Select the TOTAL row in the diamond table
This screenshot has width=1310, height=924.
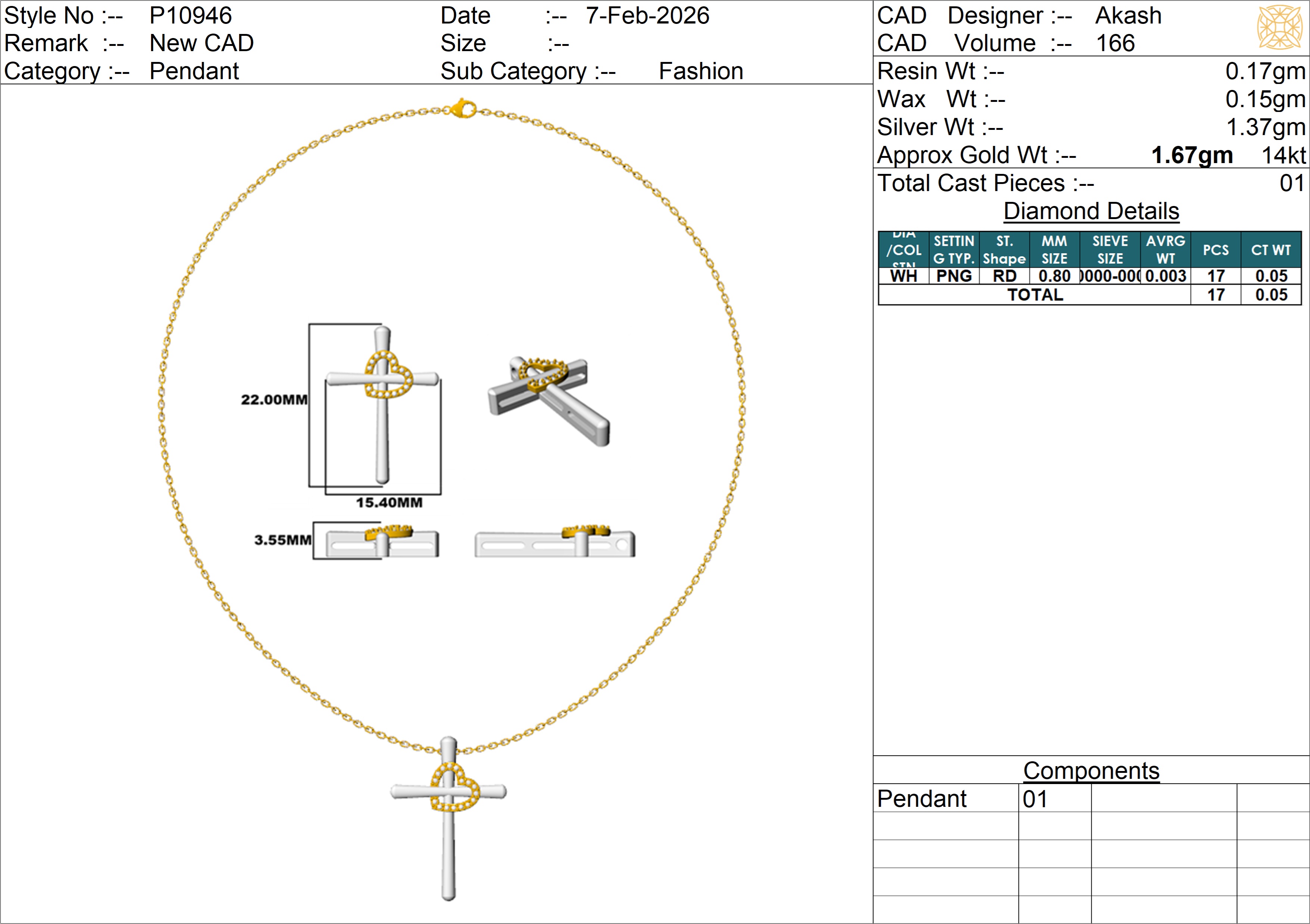pos(1035,295)
